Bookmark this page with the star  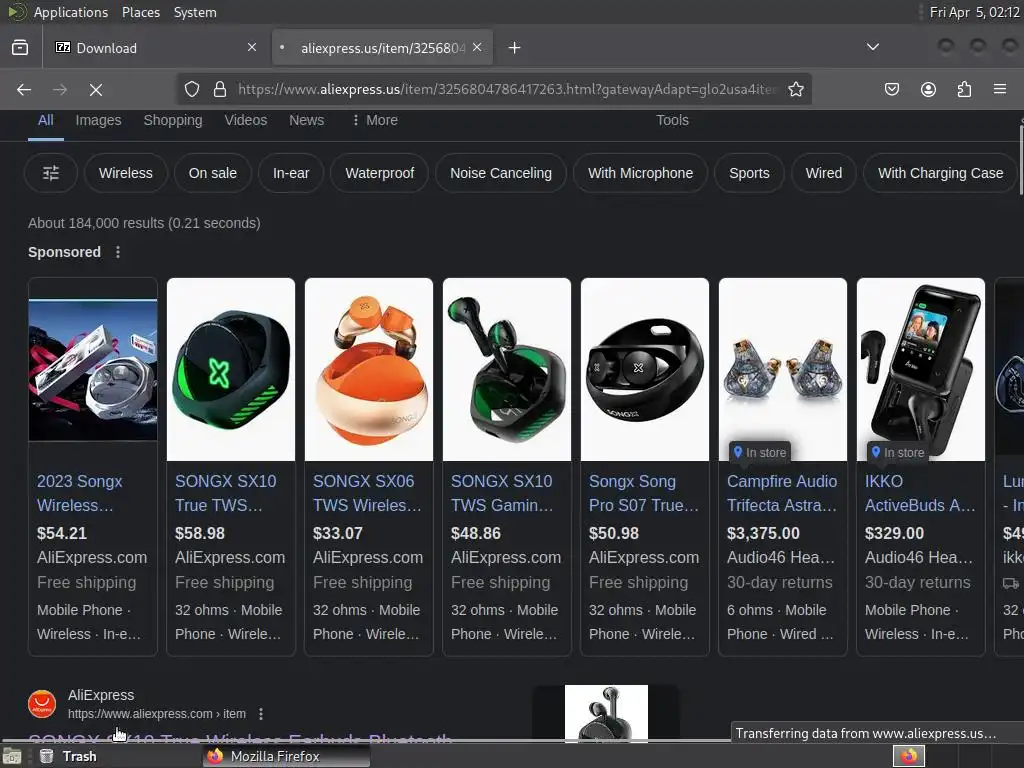point(795,89)
